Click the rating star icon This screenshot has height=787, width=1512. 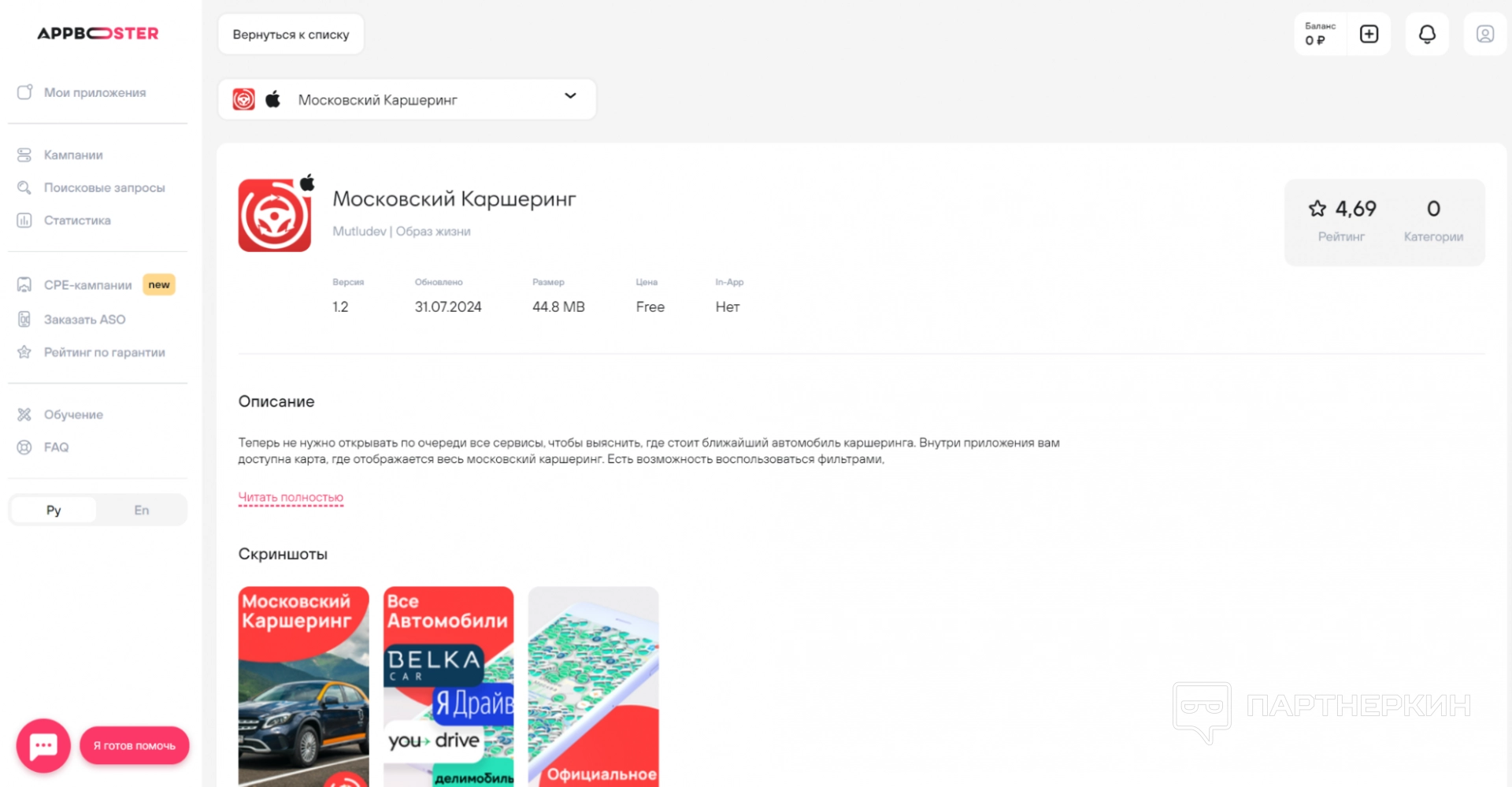click(1317, 209)
